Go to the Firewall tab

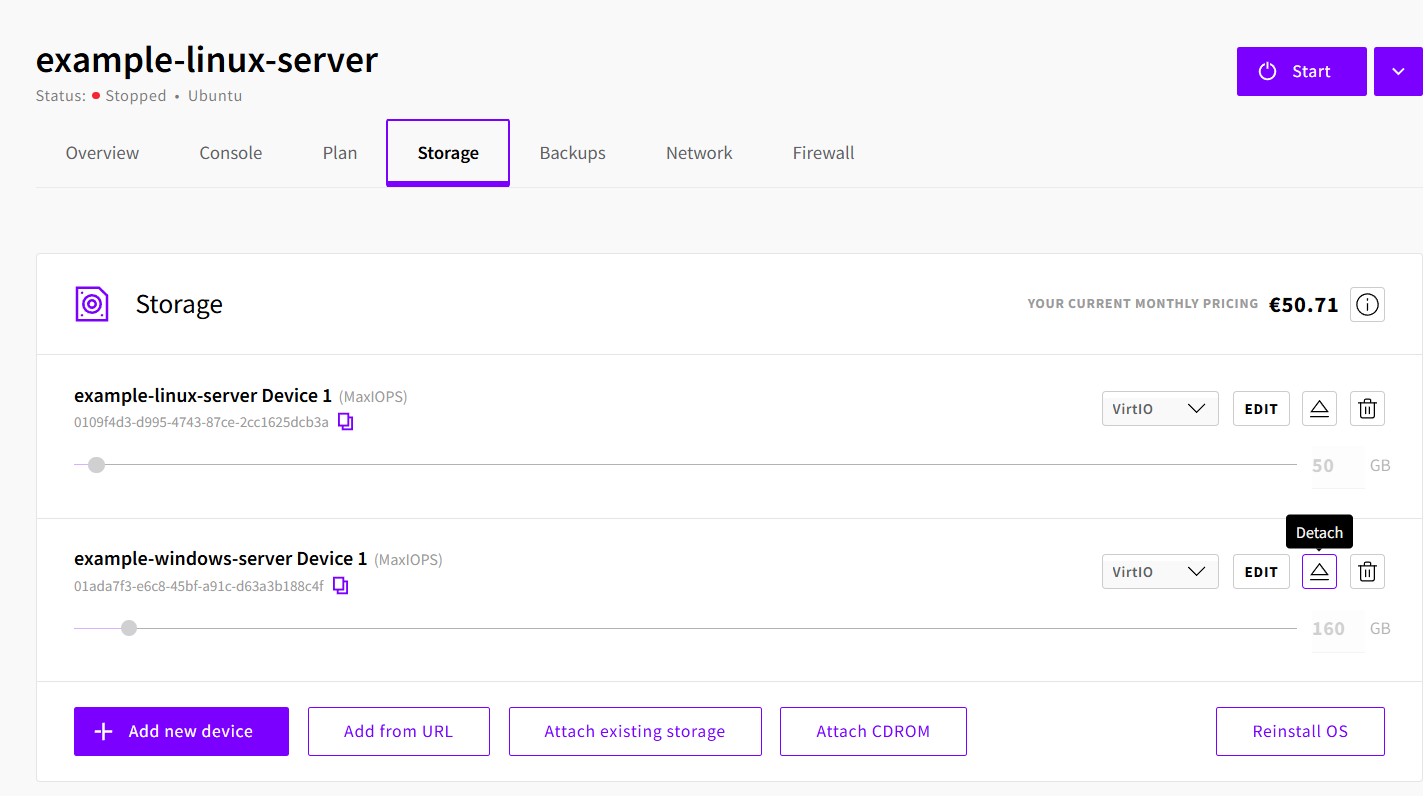823,153
